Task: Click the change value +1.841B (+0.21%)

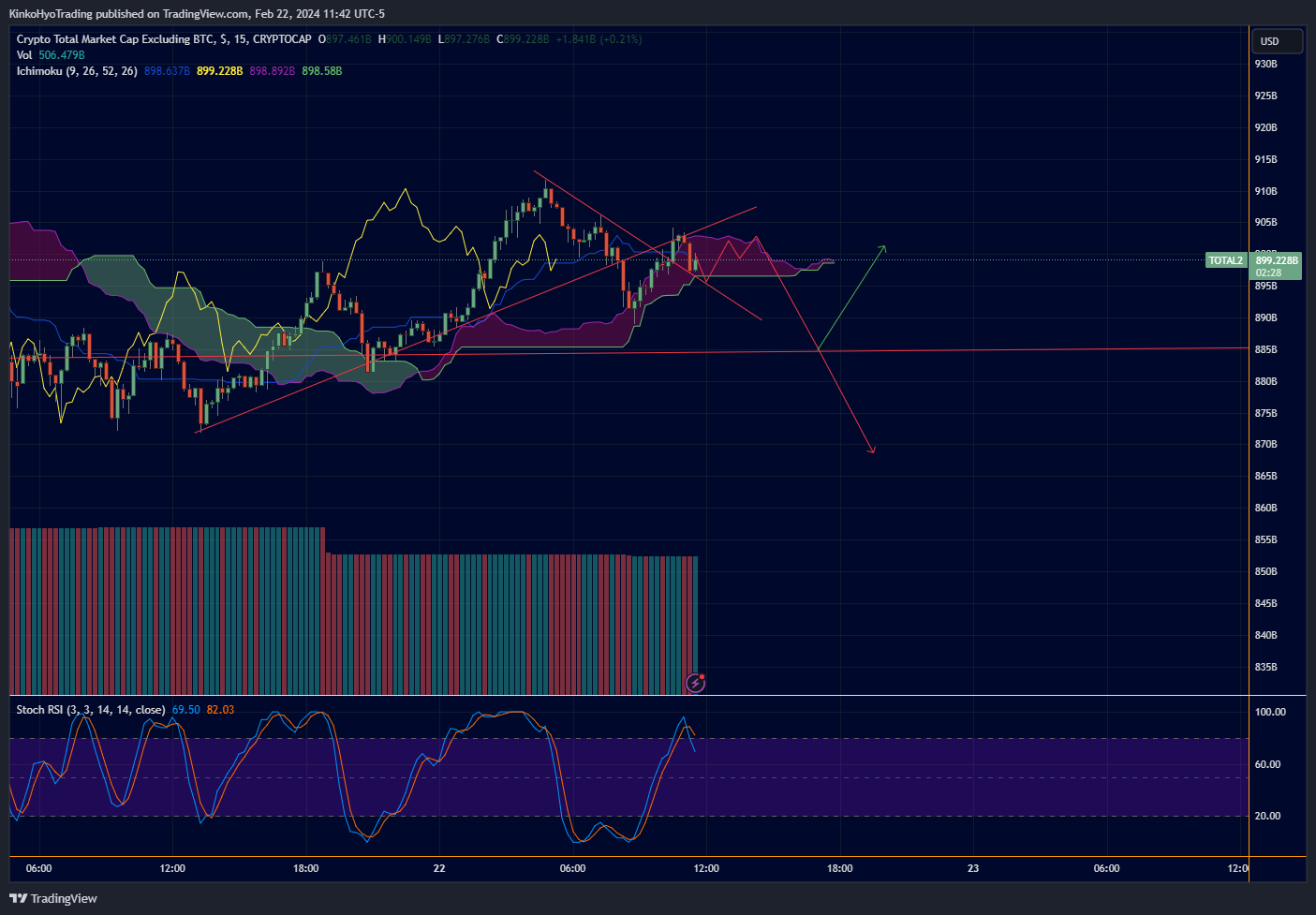Action: coord(599,39)
